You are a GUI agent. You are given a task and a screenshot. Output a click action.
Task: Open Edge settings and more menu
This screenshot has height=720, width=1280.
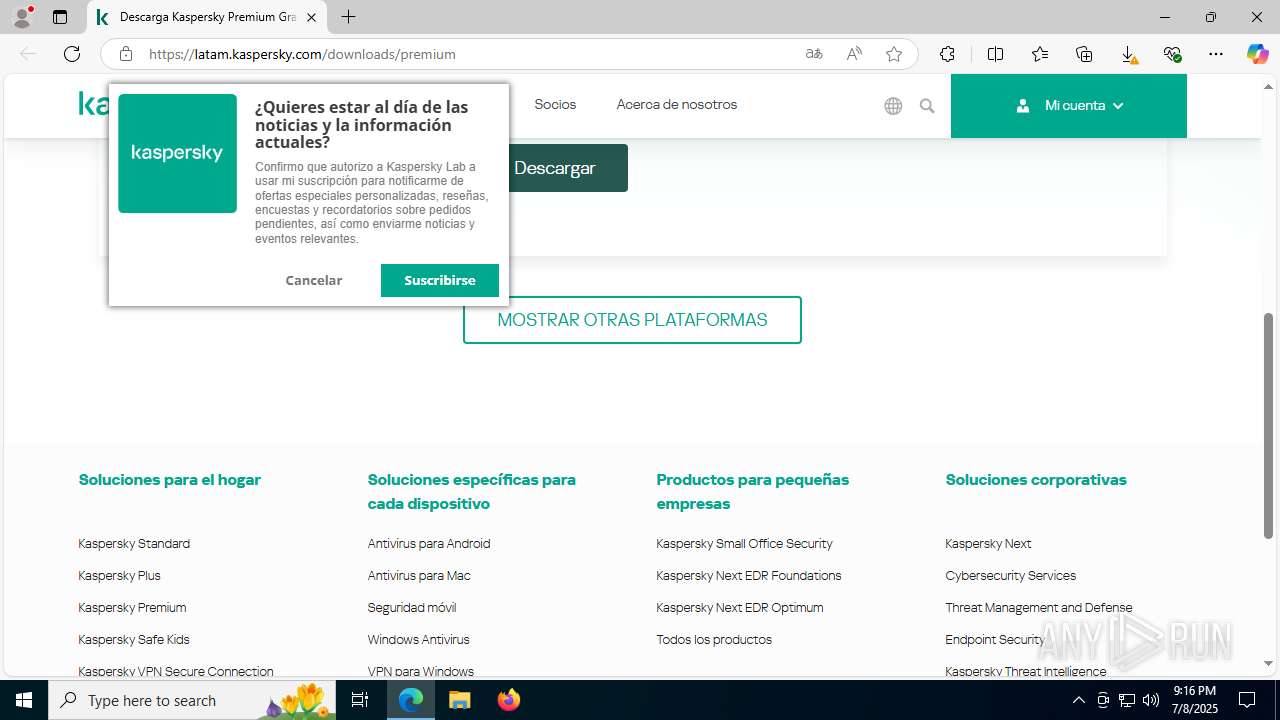(x=1216, y=54)
